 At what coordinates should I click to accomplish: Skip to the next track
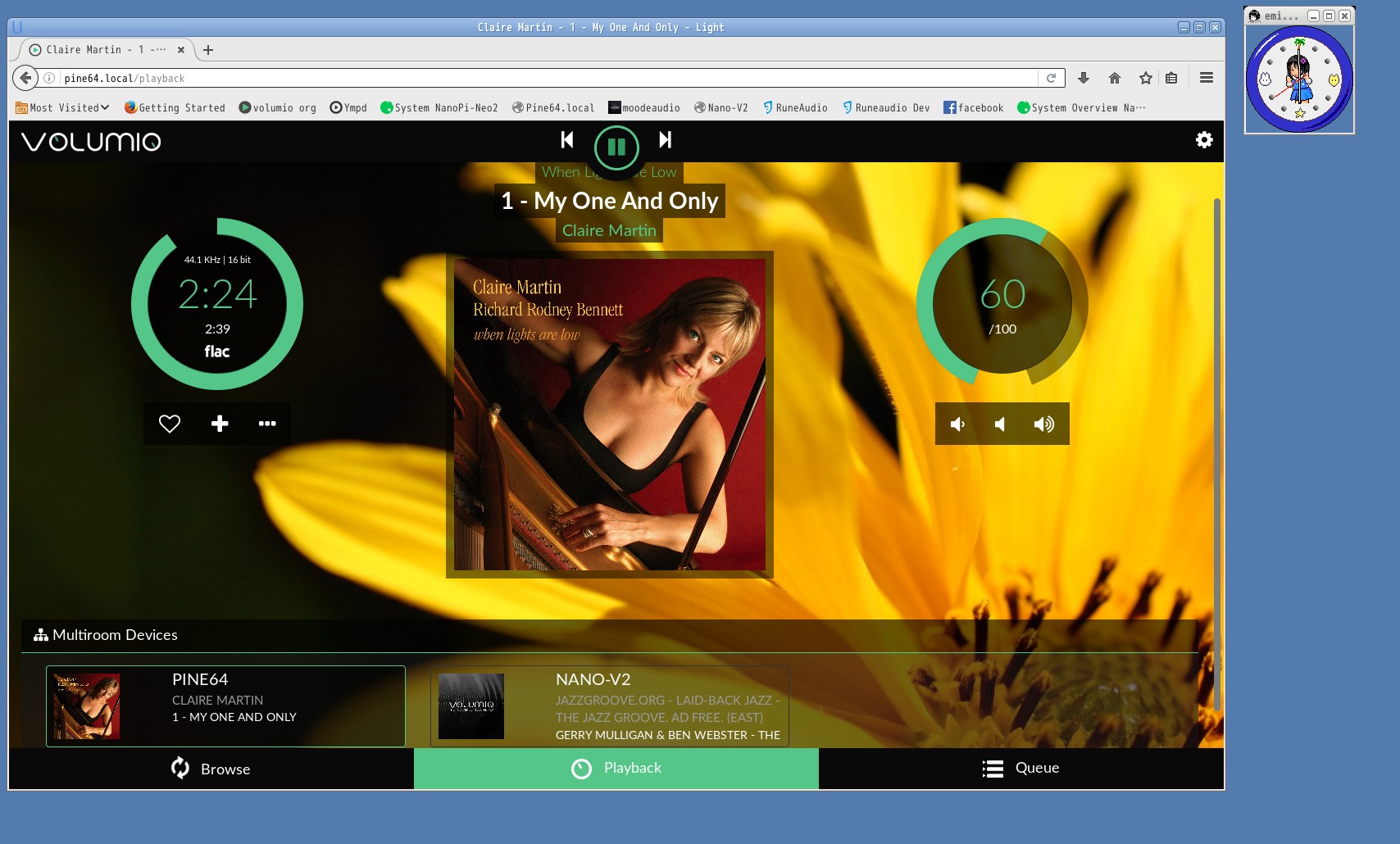pyautogui.click(x=665, y=140)
